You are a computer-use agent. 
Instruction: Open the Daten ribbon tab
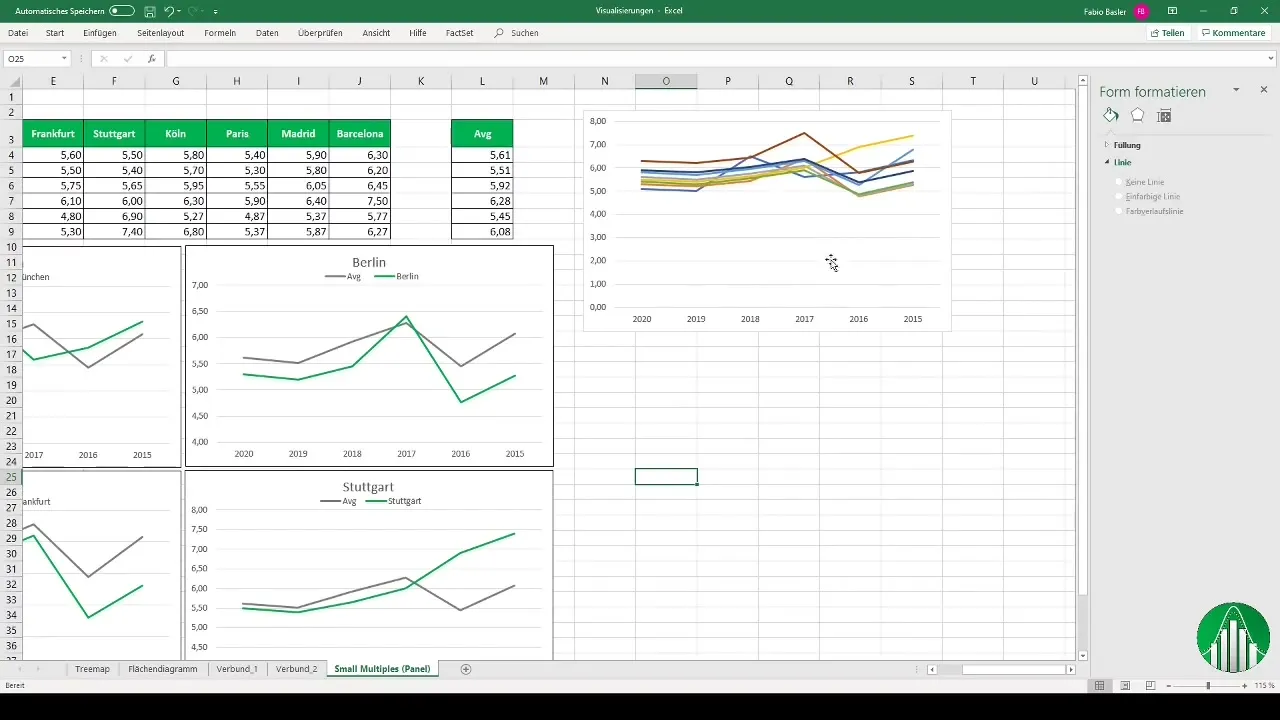coord(267,33)
